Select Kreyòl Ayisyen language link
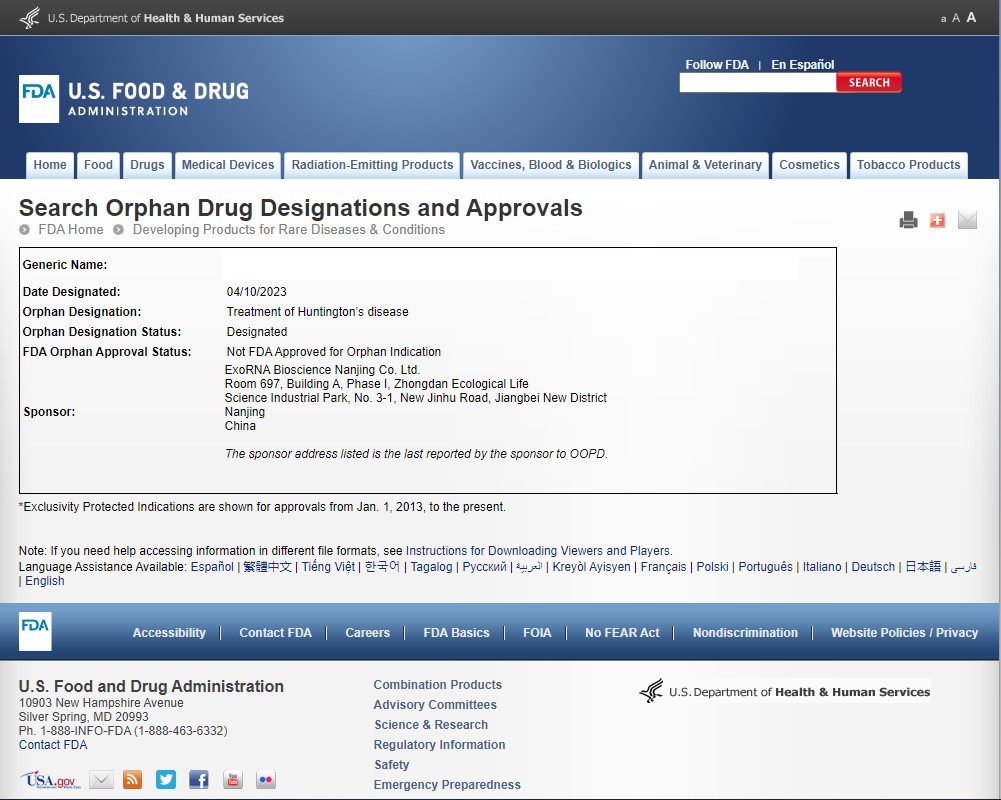Screen dimensions: 1001x800 591,566
